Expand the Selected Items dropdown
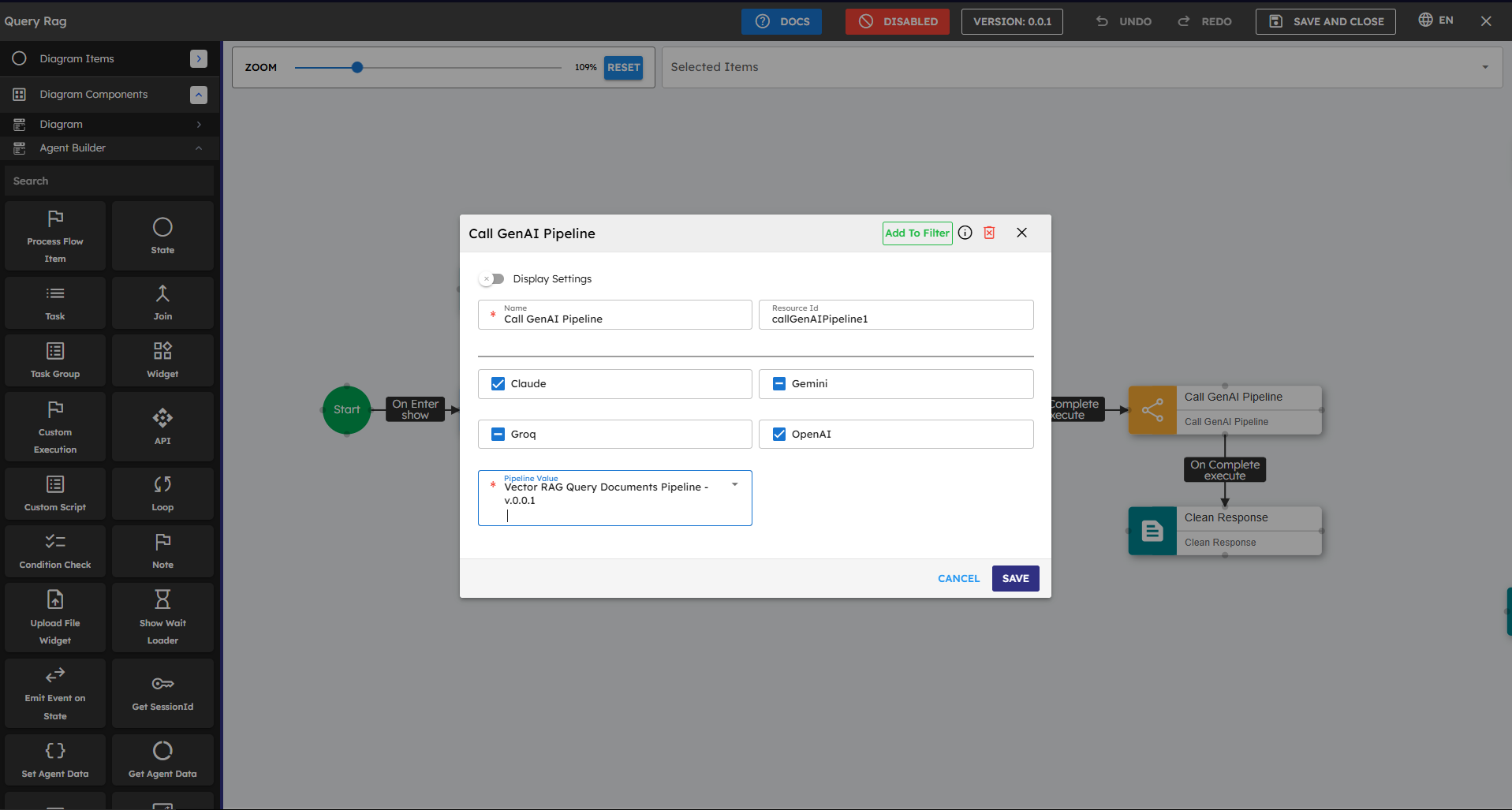The height and width of the screenshot is (810, 1512). click(1485, 67)
